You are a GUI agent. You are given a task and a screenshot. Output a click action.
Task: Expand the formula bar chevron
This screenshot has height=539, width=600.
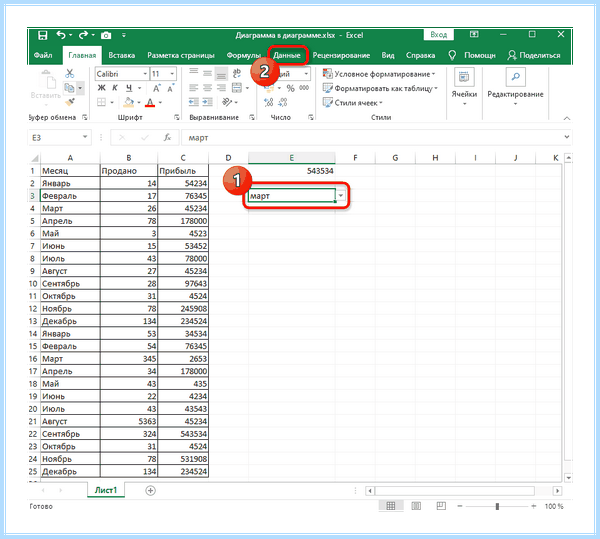[567, 137]
